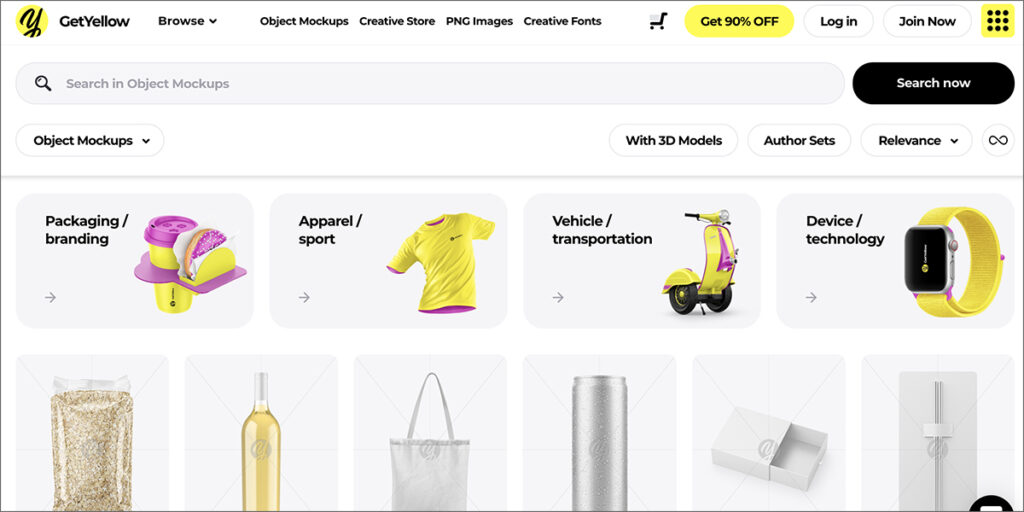
Task: Toggle the Author Sets filter
Action: click(x=799, y=140)
